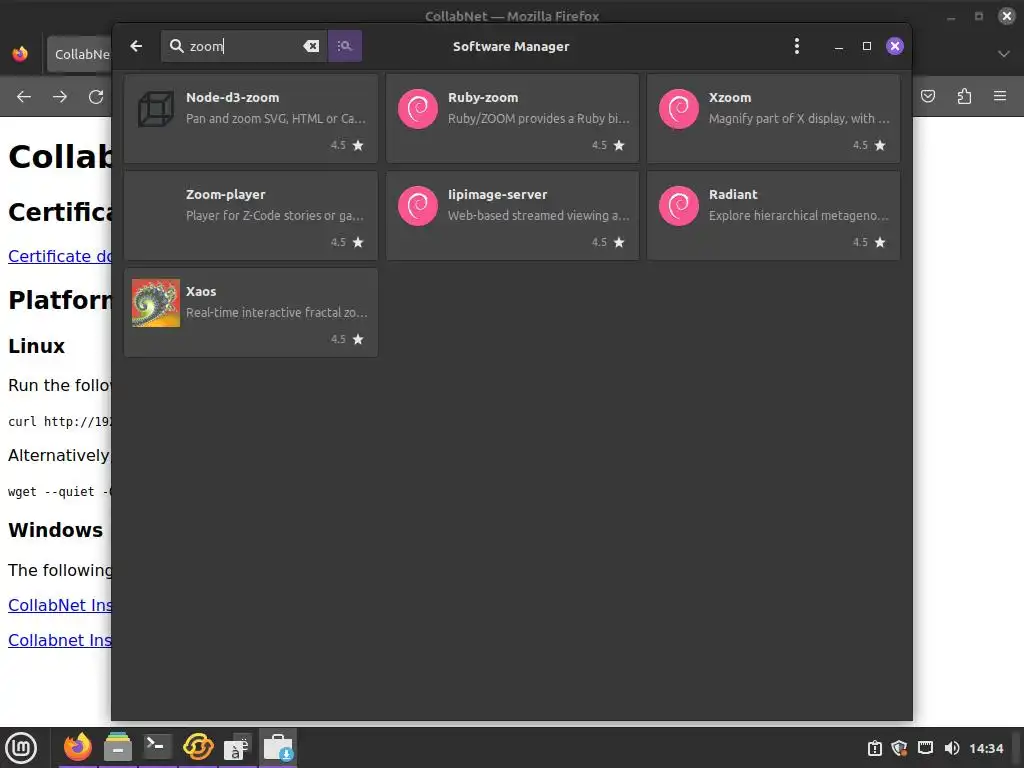Open the network tray icon
The image size is (1024, 768).
925,748
